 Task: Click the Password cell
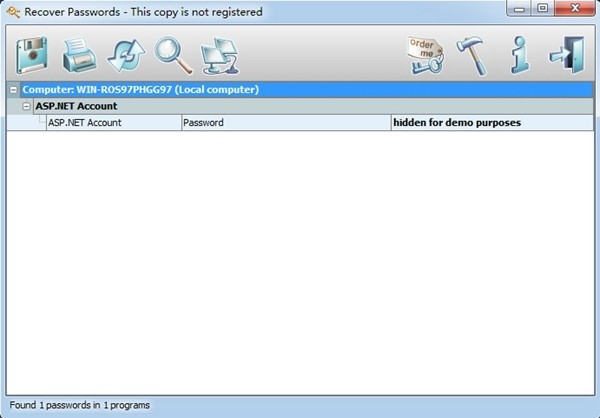(x=286, y=123)
